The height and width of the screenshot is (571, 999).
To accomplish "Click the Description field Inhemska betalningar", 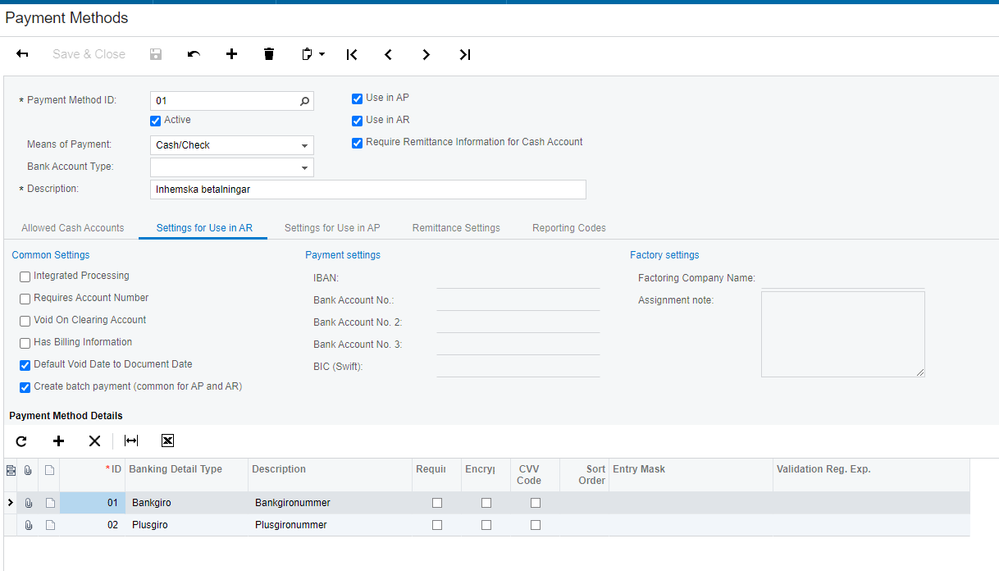I will click(368, 189).
